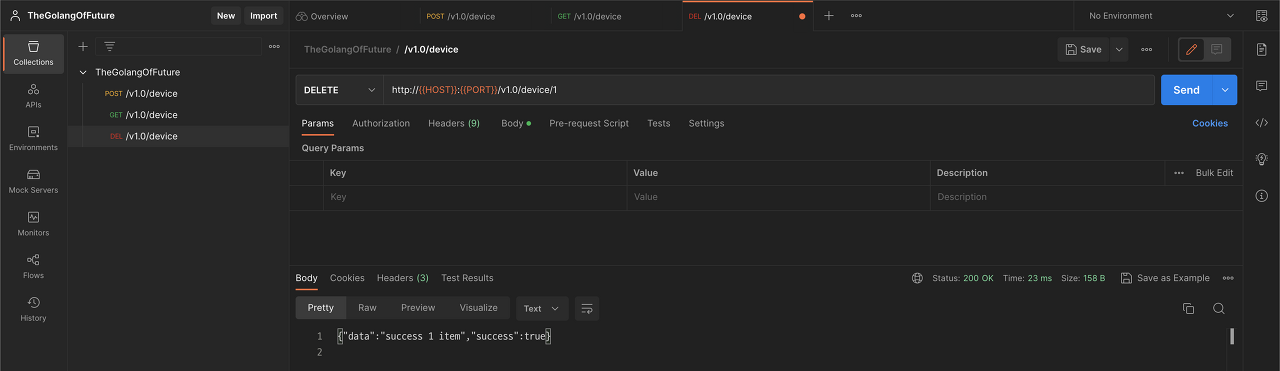1280x371 pixels.
Task: Switch to edit mode pencil icon
Action: tap(1191, 49)
